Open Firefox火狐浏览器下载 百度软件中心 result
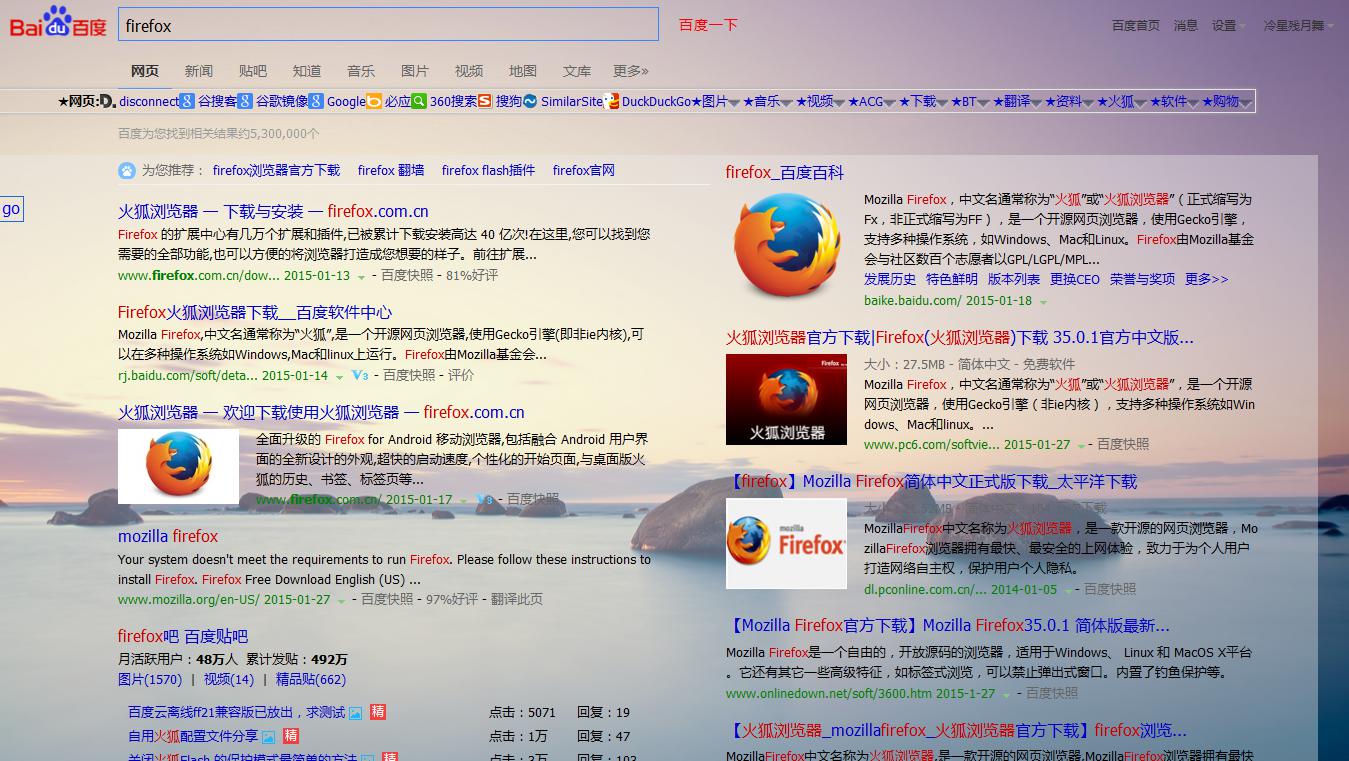This screenshot has height=761, width=1349. (x=255, y=313)
